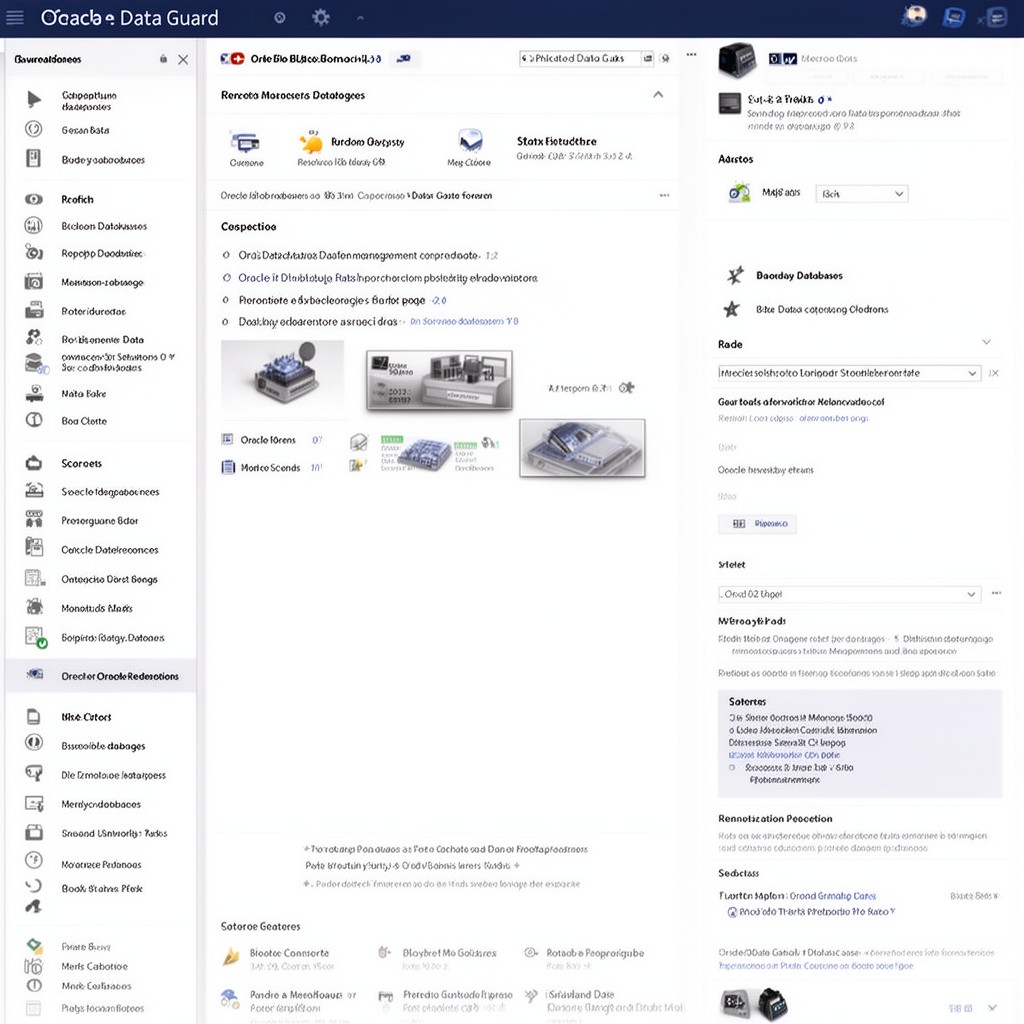Click gear icon beside 'A.f.lerporn' label
Viewport: 1024px width, 1024px height.
[626, 388]
